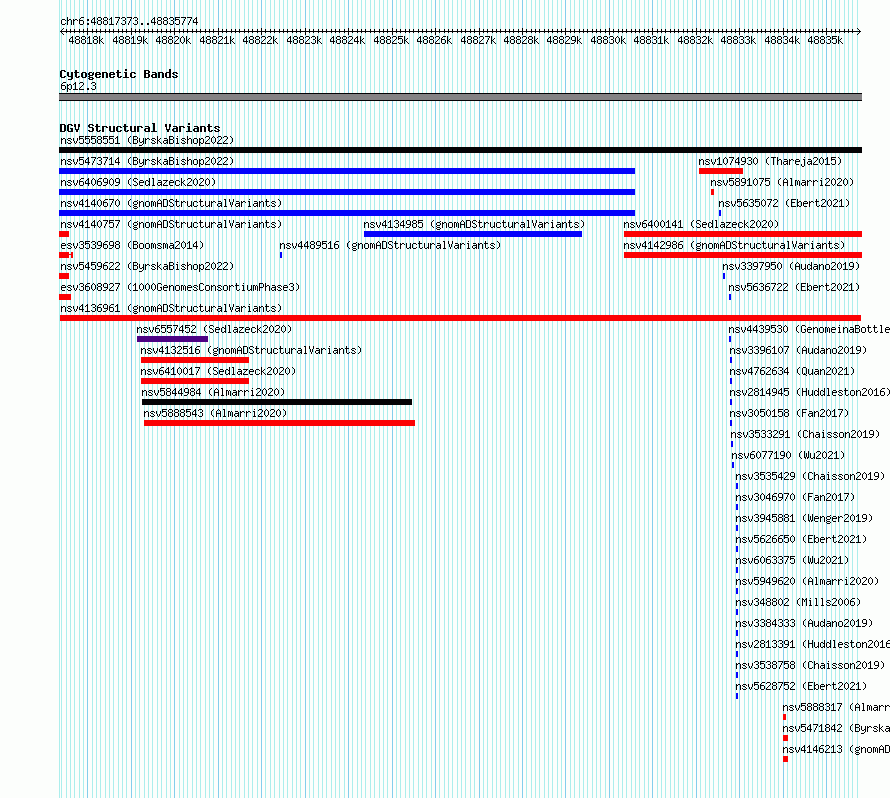Click the 6p12.3 cytogenetic band bar
Screen dimensions: 890x798
tap(460, 97)
